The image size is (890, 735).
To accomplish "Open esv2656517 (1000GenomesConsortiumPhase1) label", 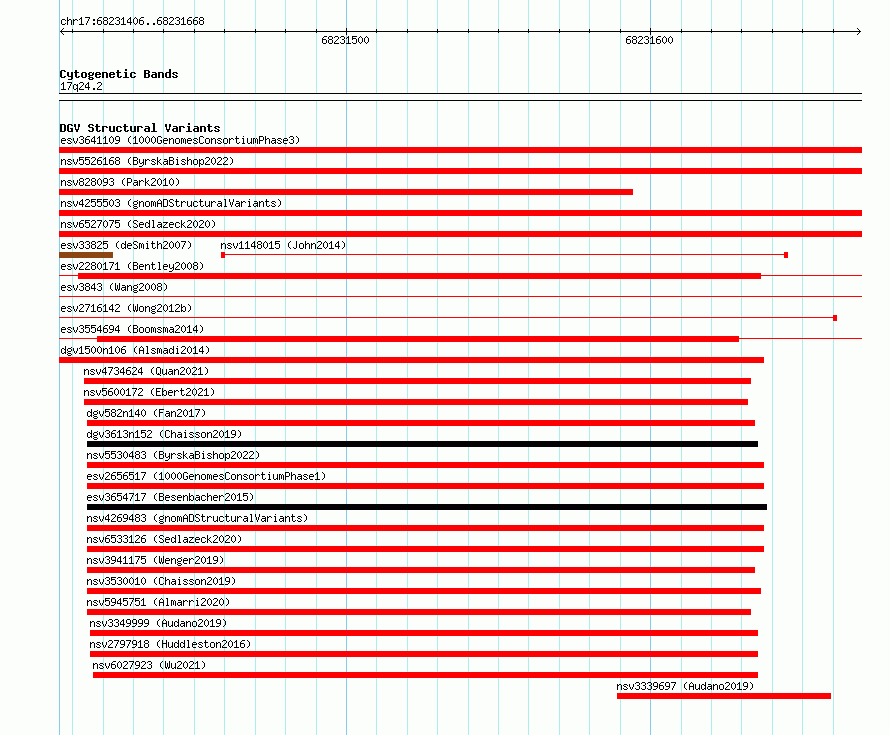I will [x=206, y=476].
